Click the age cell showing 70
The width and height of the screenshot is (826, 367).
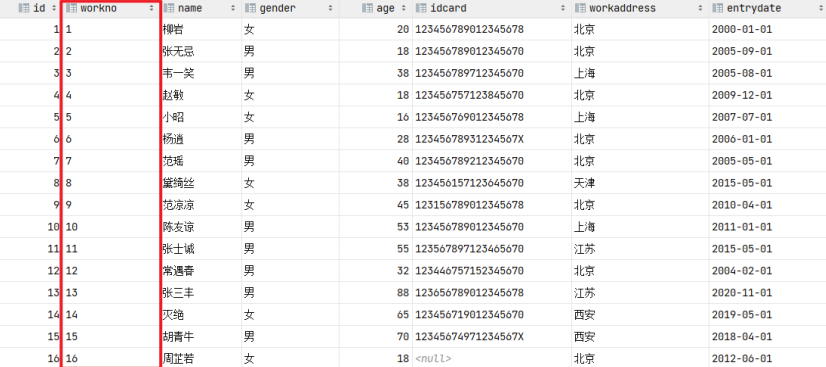(403, 336)
